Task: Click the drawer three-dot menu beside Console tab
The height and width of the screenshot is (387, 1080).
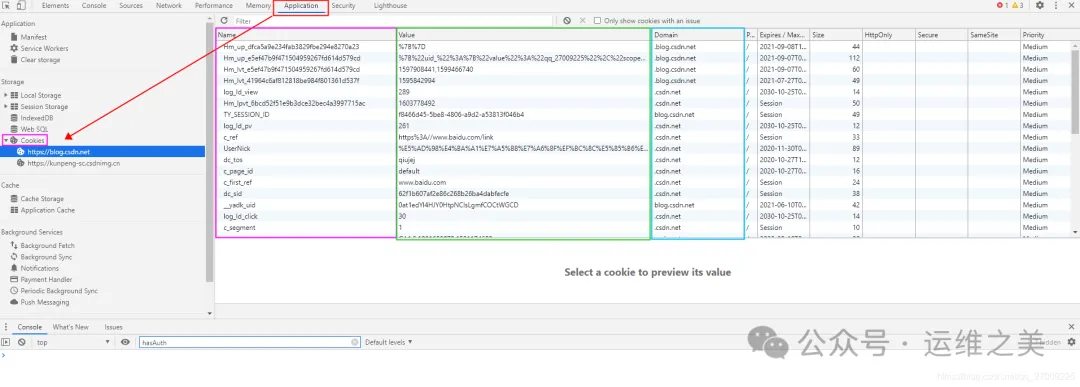Action: [x=6, y=327]
